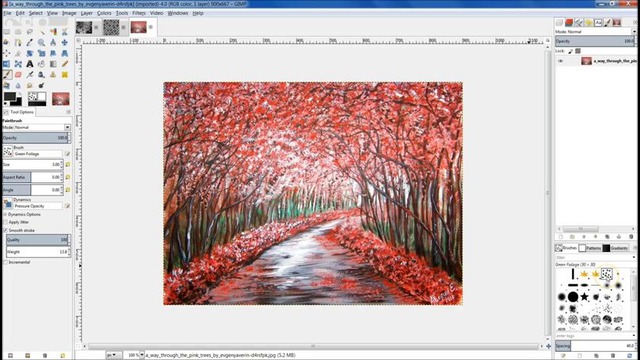Viewport: 640px width, 360px height.
Task: Toggle Lock pixels brush icon
Action: point(570,51)
